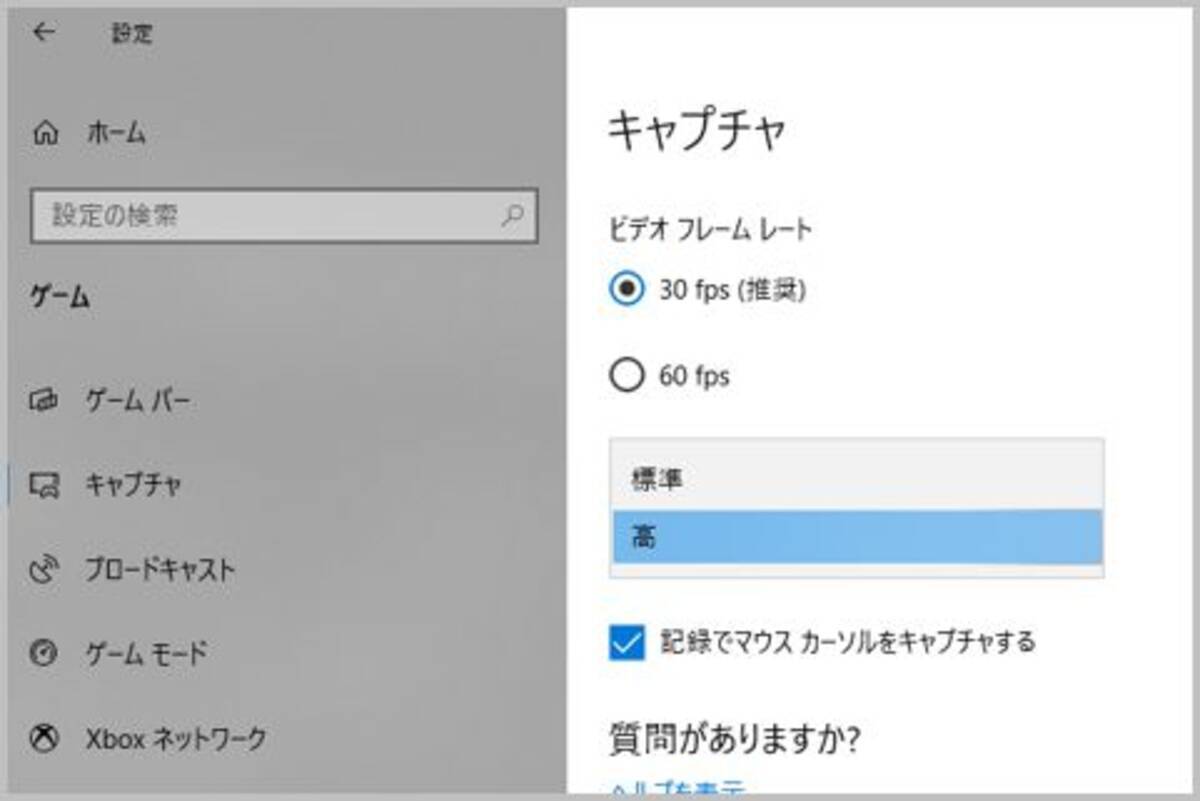Click the Home (ホーム) house icon

46,133
